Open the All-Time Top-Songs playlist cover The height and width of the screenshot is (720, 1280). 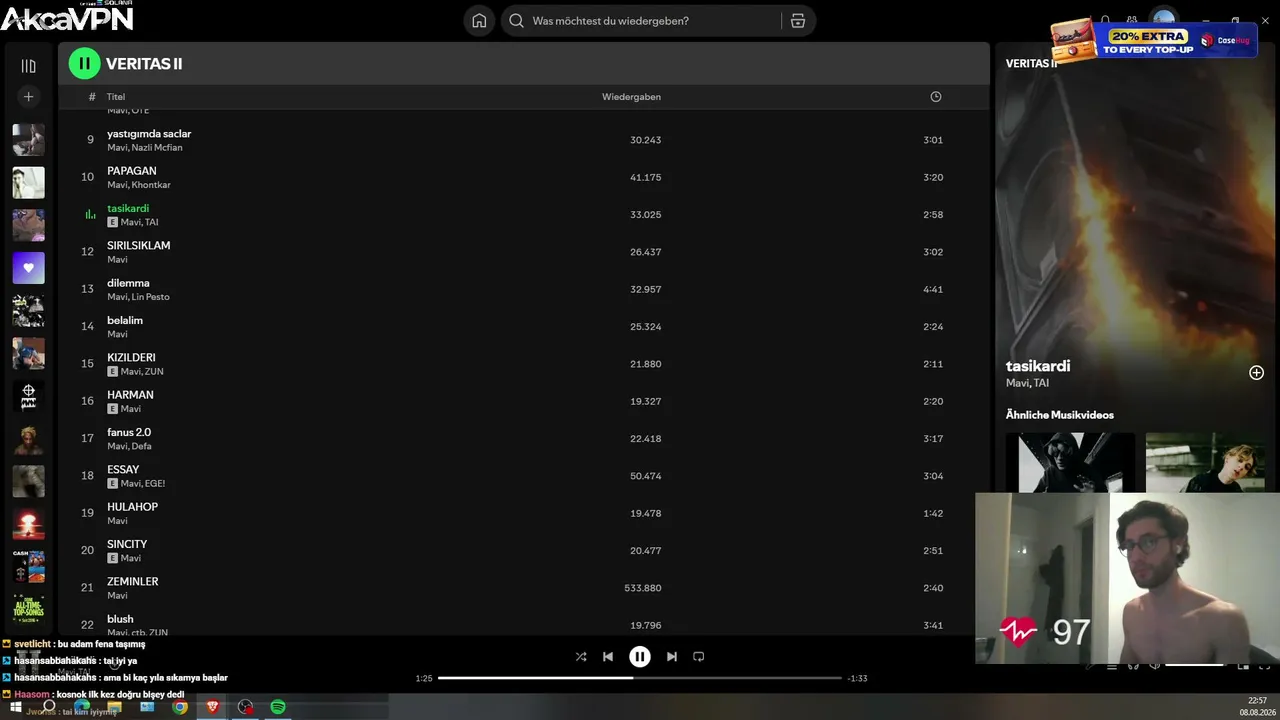click(x=28, y=608)
